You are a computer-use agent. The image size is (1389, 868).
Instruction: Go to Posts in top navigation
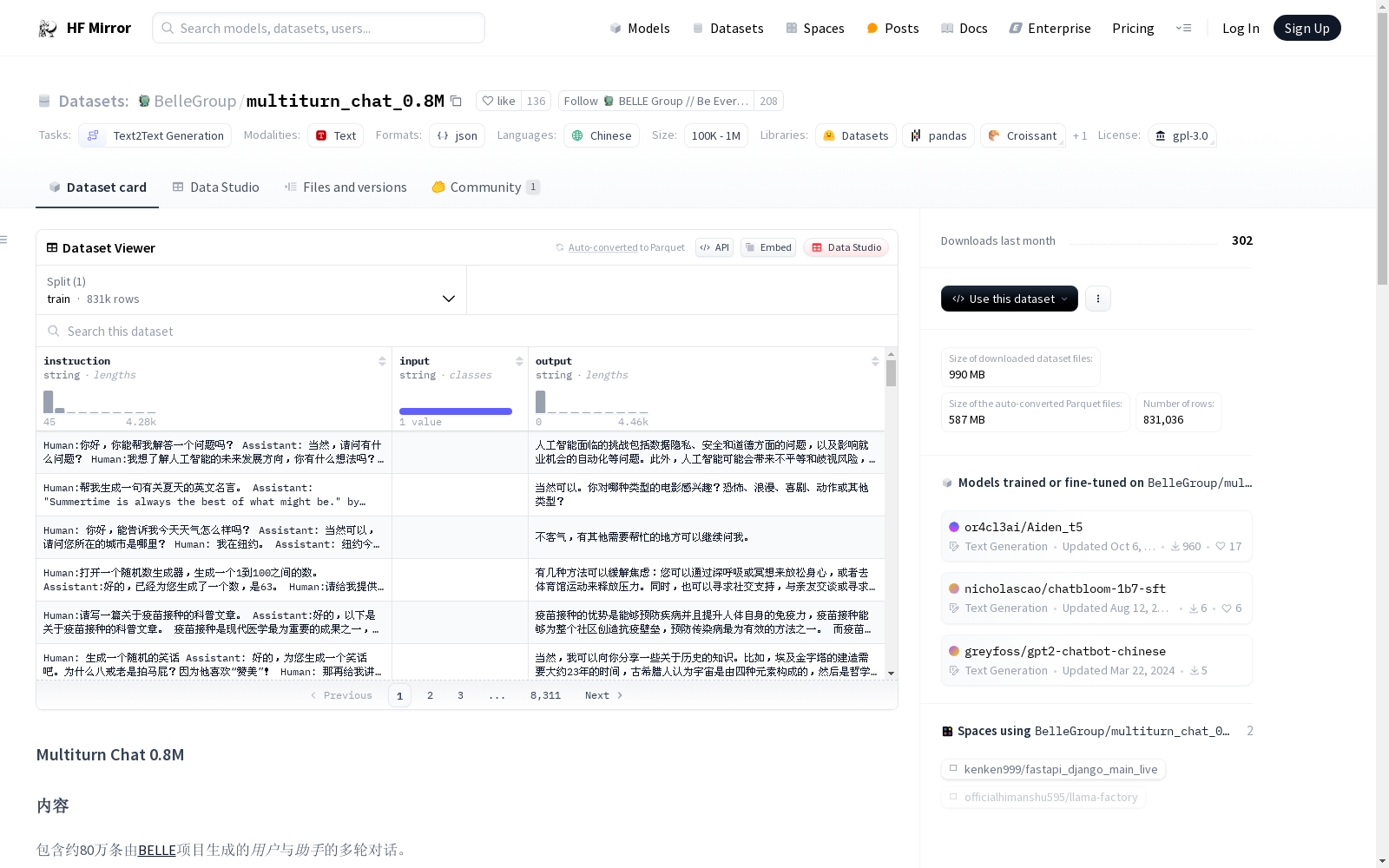click(x=892, y=28)
